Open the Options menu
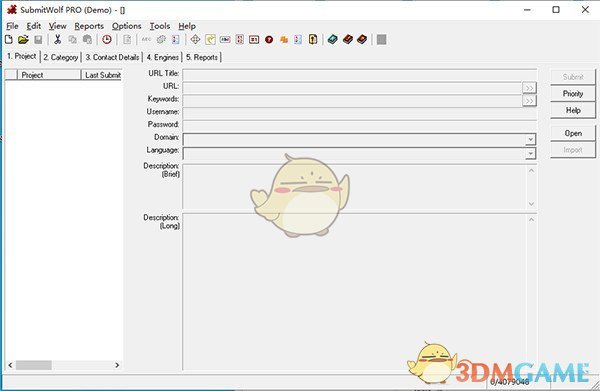 [126, 26]
